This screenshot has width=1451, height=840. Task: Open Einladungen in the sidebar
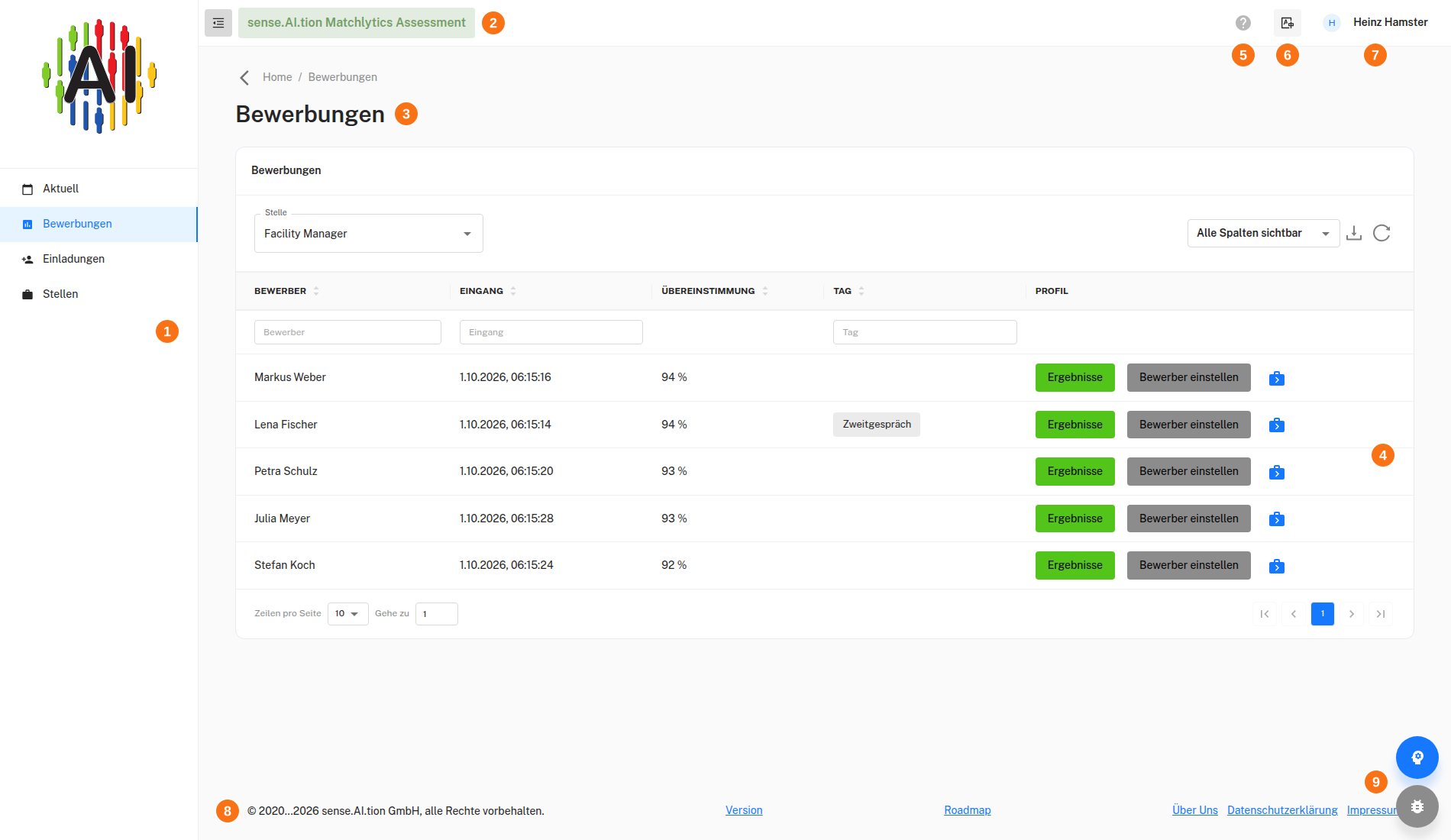[99, 259]
